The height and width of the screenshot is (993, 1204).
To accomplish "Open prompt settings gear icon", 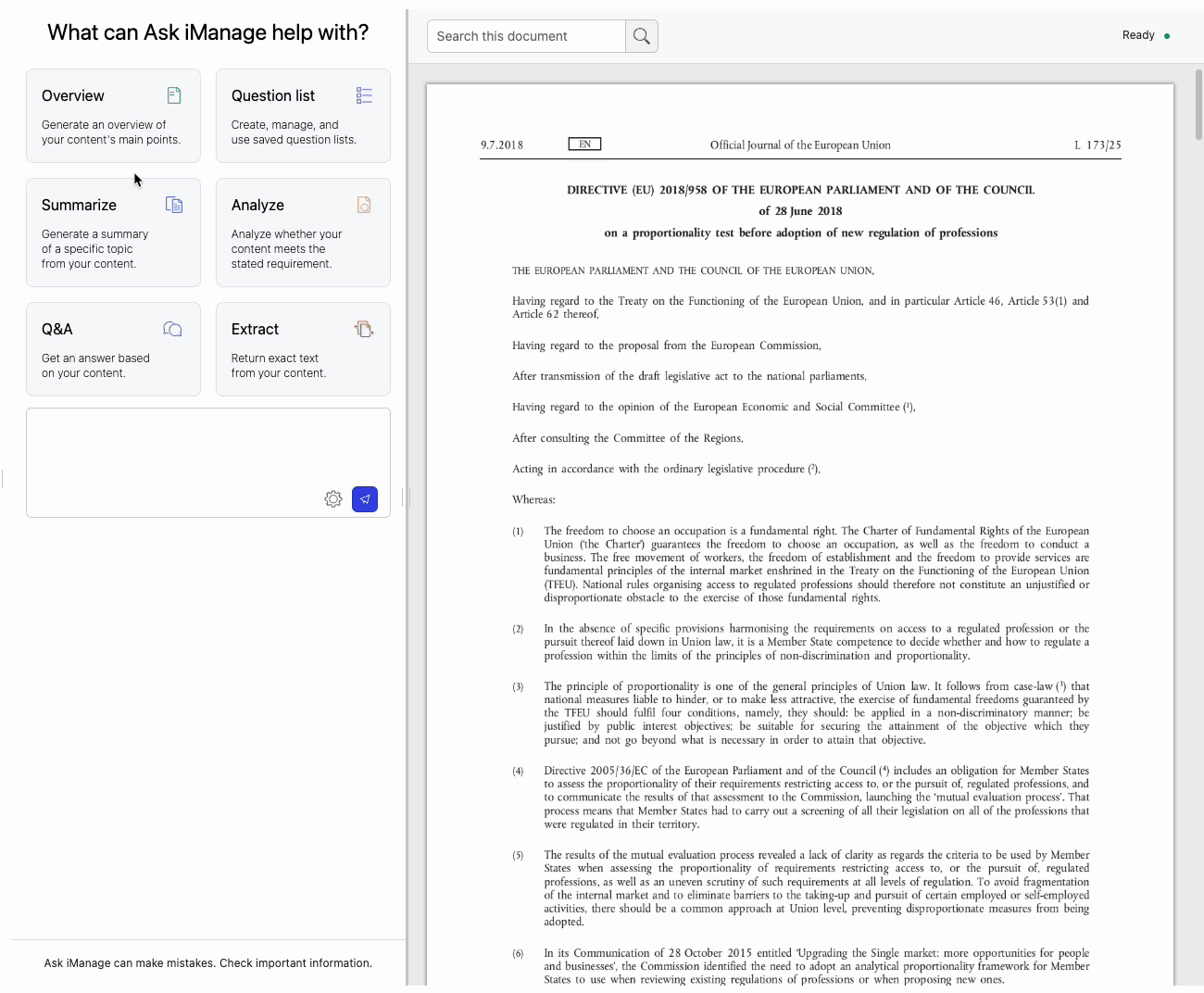I will [x=333, y=499].
